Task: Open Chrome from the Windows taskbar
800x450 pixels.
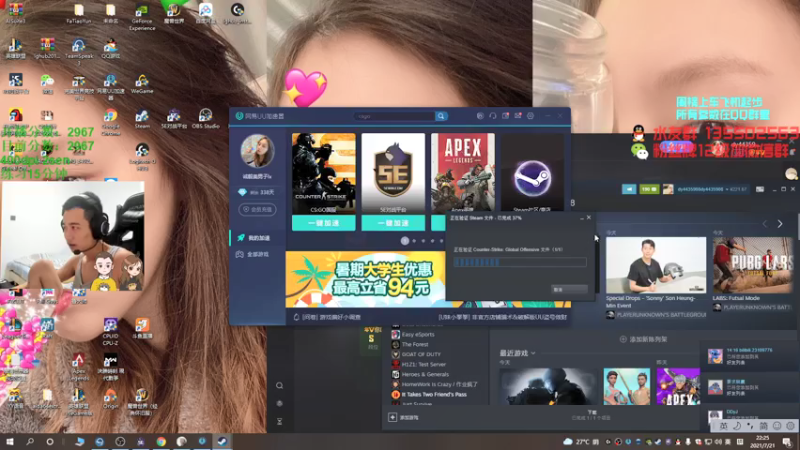Action: tap(161, 441)
